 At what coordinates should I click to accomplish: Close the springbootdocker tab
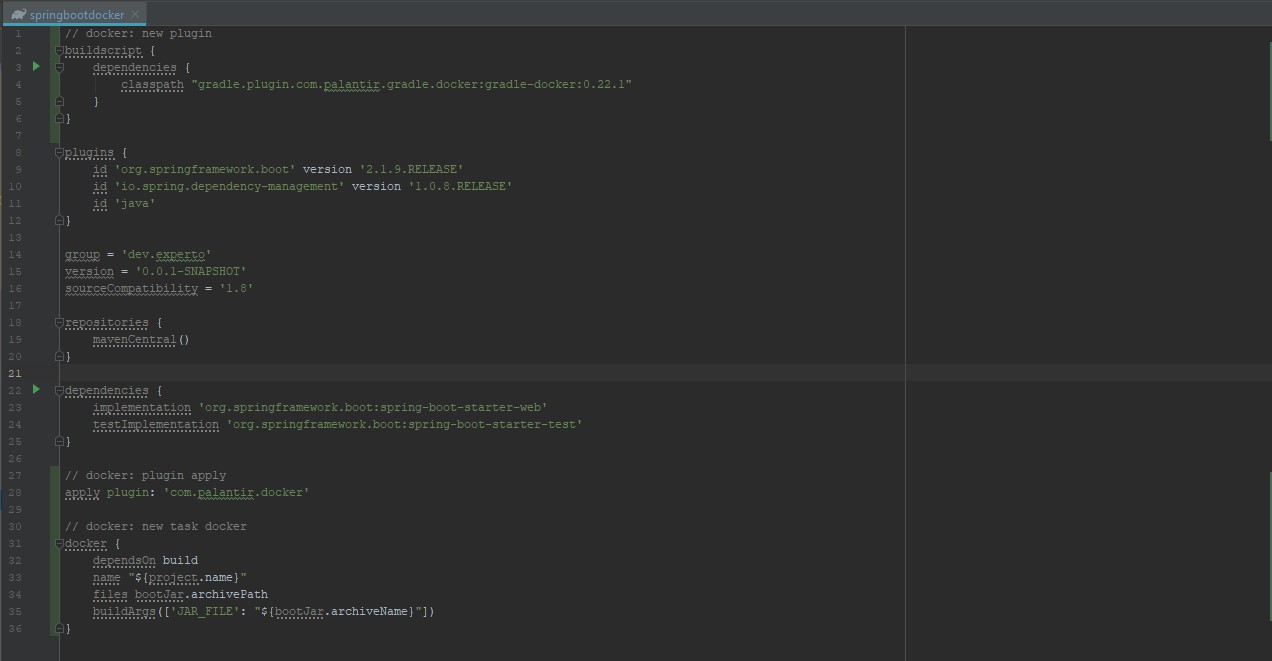(x=135, y=15)
